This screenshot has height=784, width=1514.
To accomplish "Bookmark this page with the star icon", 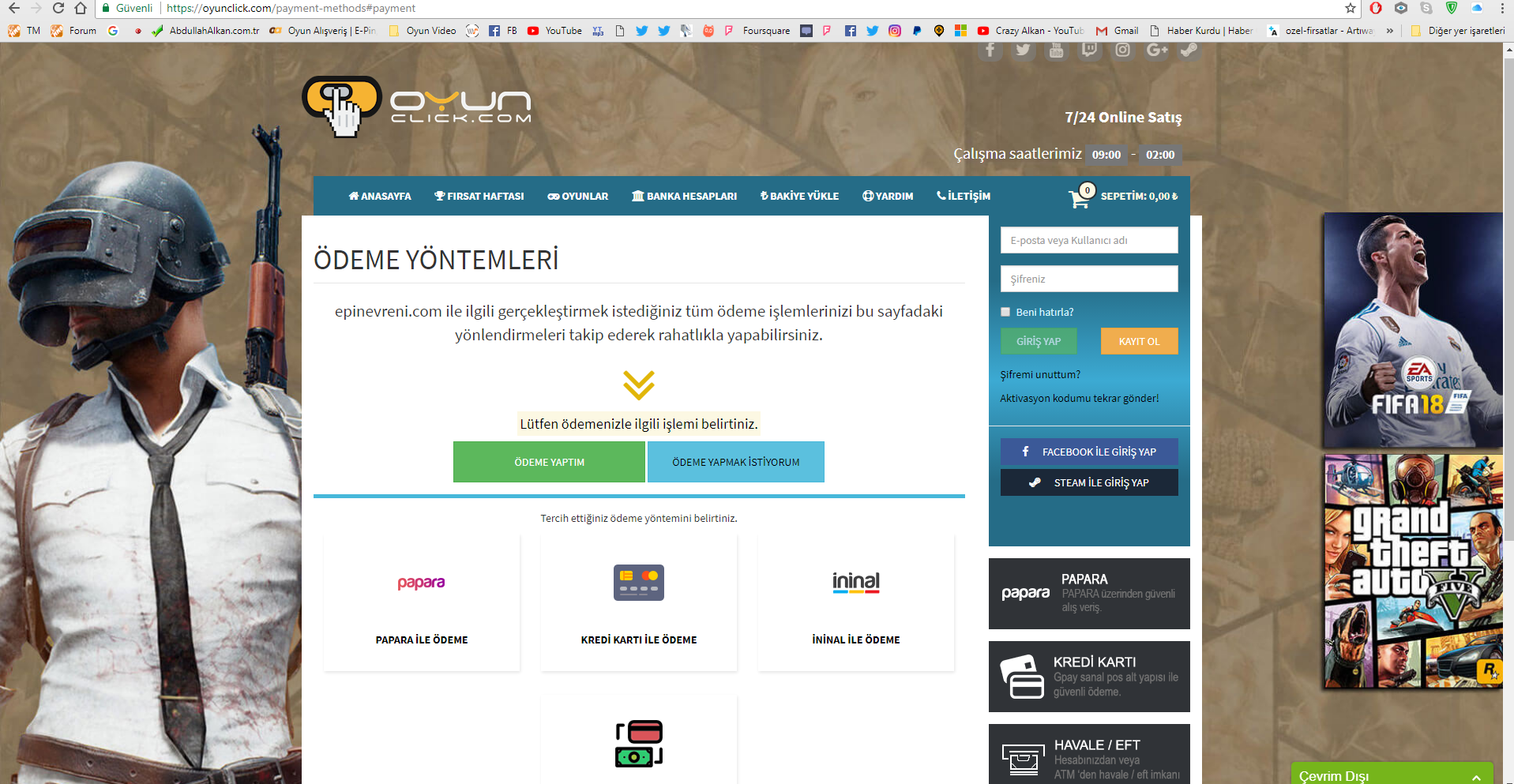I will click(1351, 8).
